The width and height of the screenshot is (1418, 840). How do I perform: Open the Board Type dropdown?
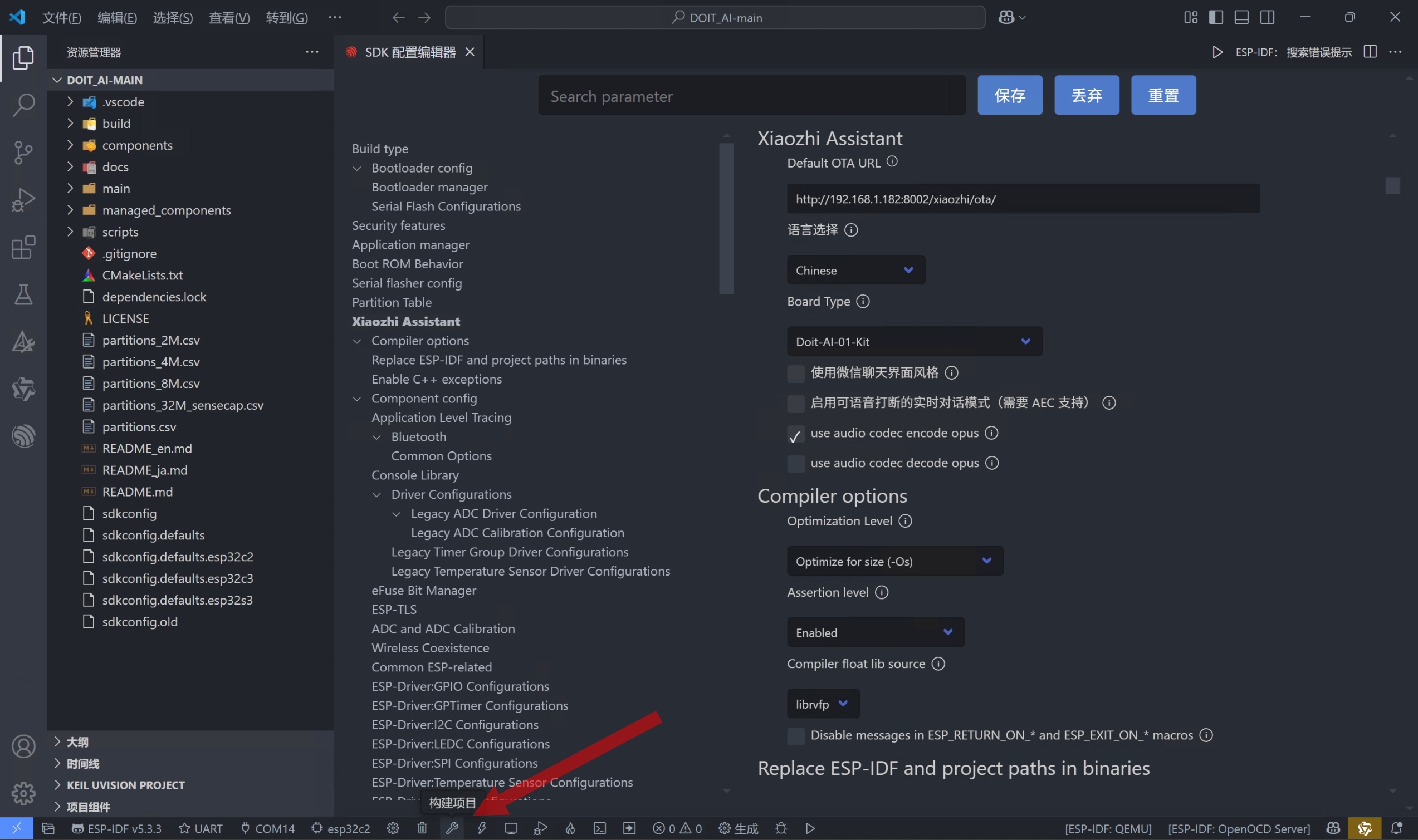pyautogui.click(x=914, y=341)
